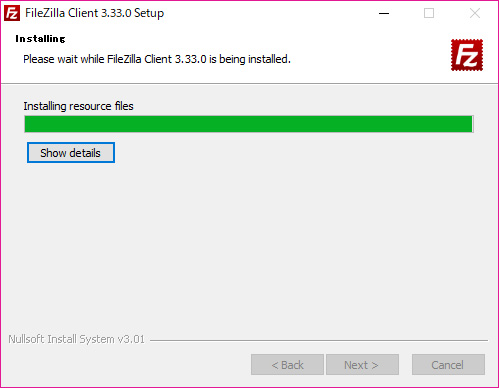
Task: Click the disabled Next button
Action: (x=362, y=365)
